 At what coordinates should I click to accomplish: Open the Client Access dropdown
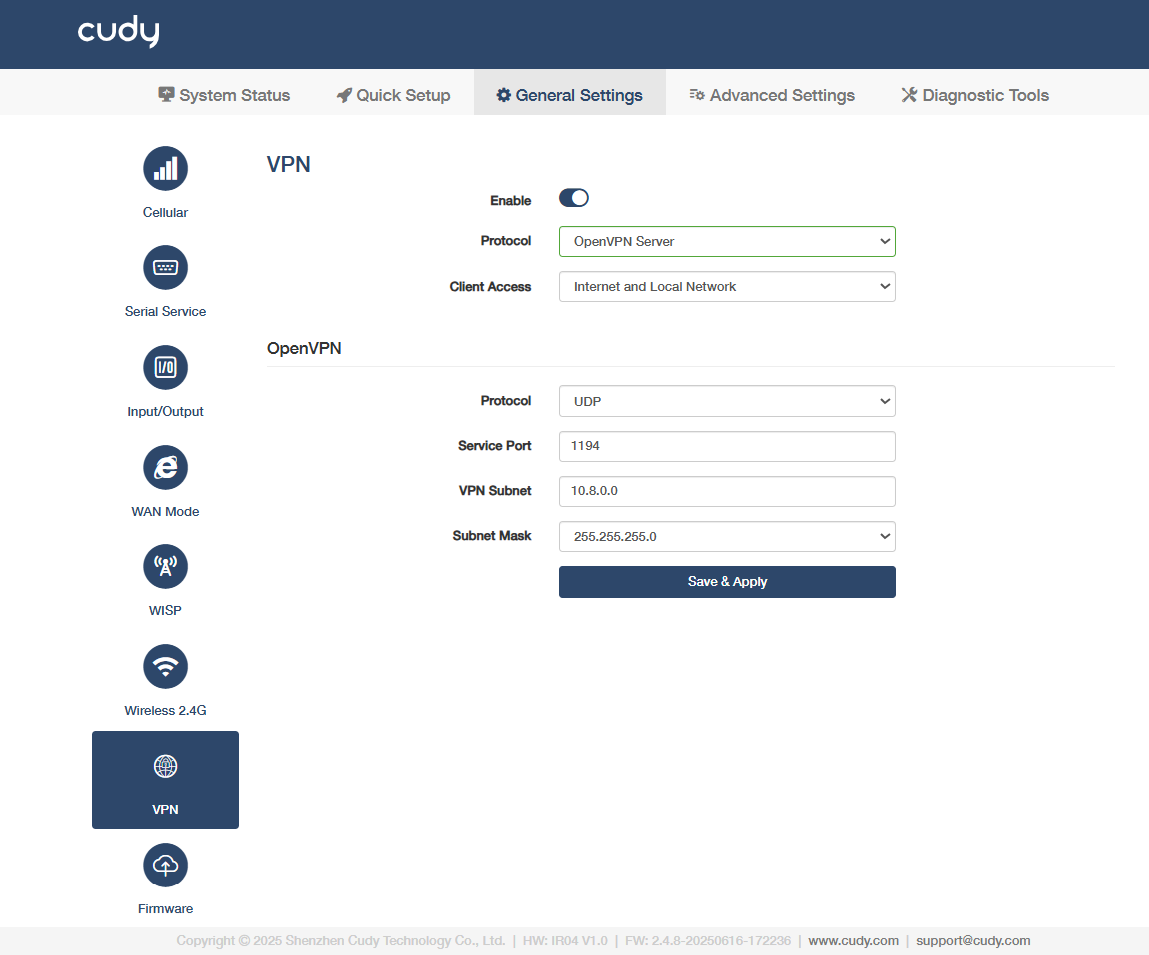[x=727, y=287]
